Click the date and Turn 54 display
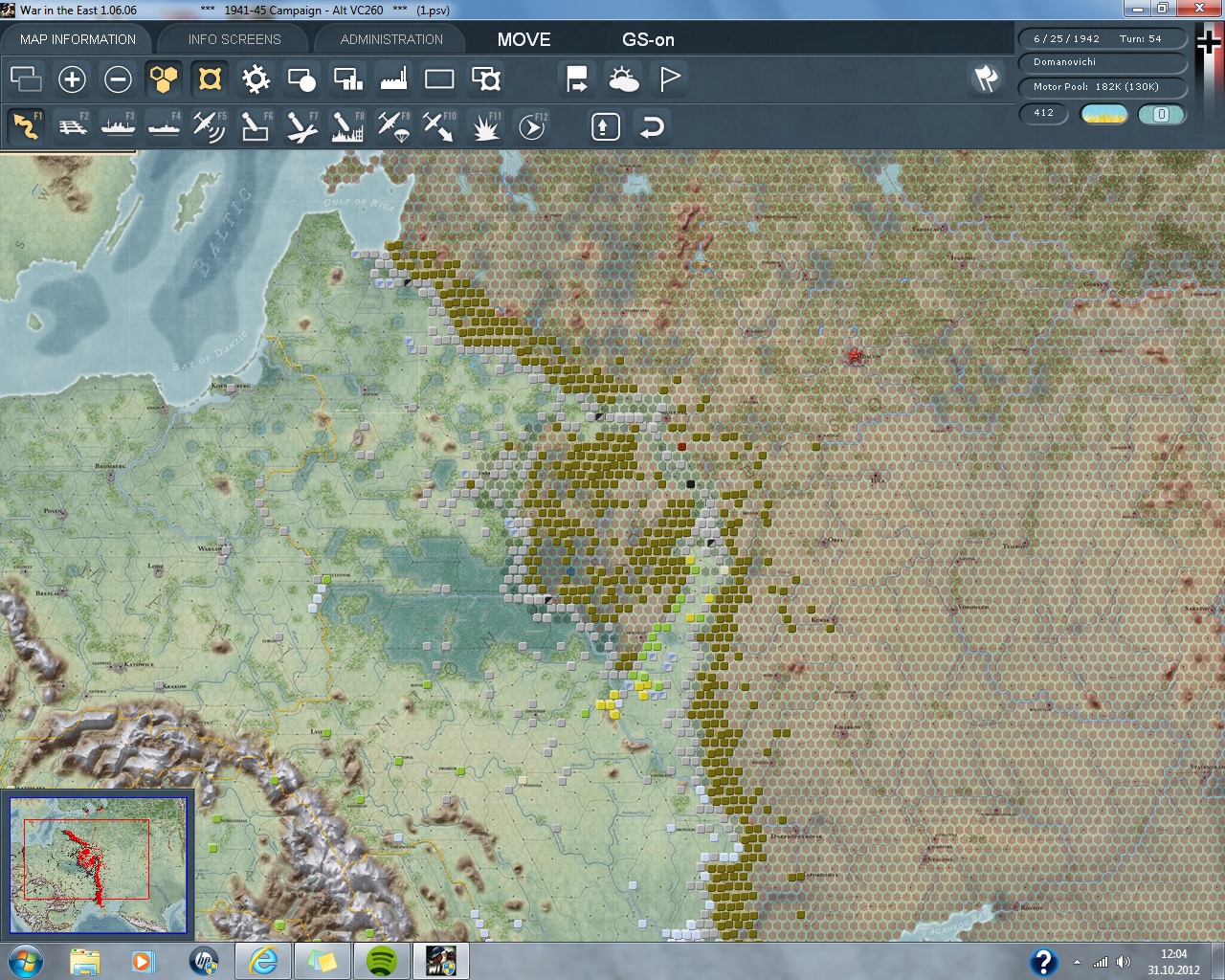The height and width of the screenshot is (980, 1225). tap(1102, 38)
